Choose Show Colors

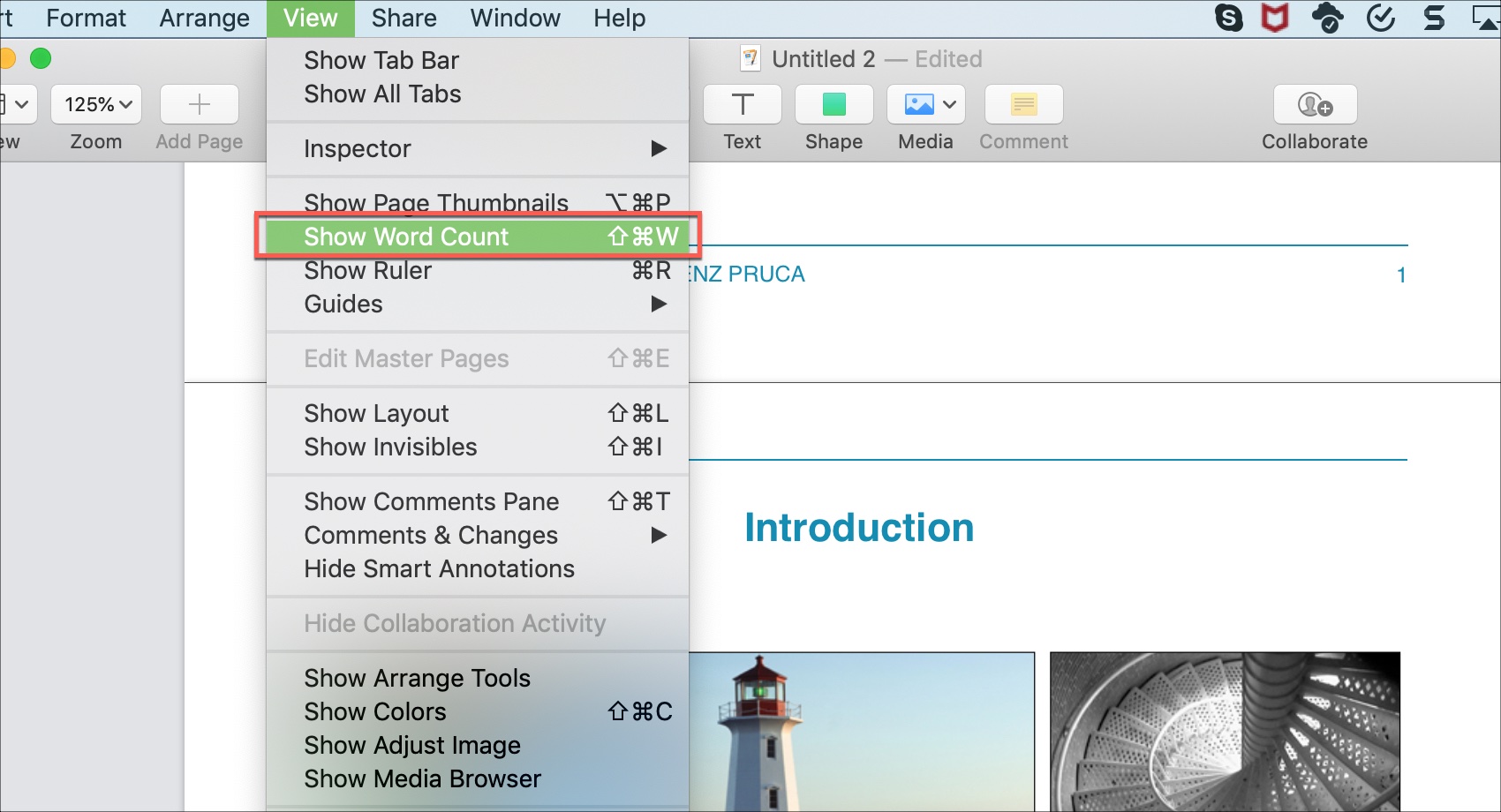[478, 711]
